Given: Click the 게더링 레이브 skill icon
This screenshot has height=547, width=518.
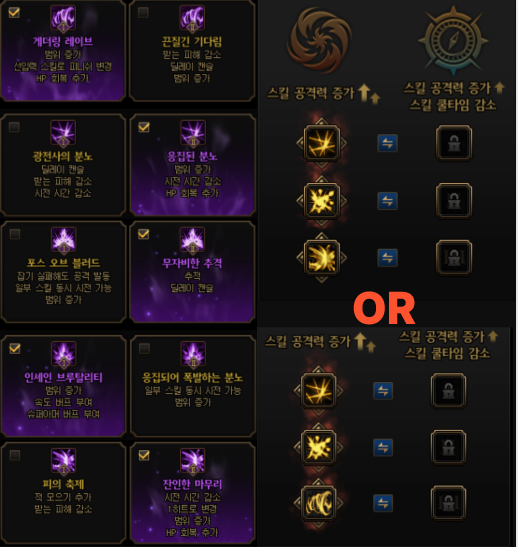Looking at the screenshot, I should pos(63,18).
